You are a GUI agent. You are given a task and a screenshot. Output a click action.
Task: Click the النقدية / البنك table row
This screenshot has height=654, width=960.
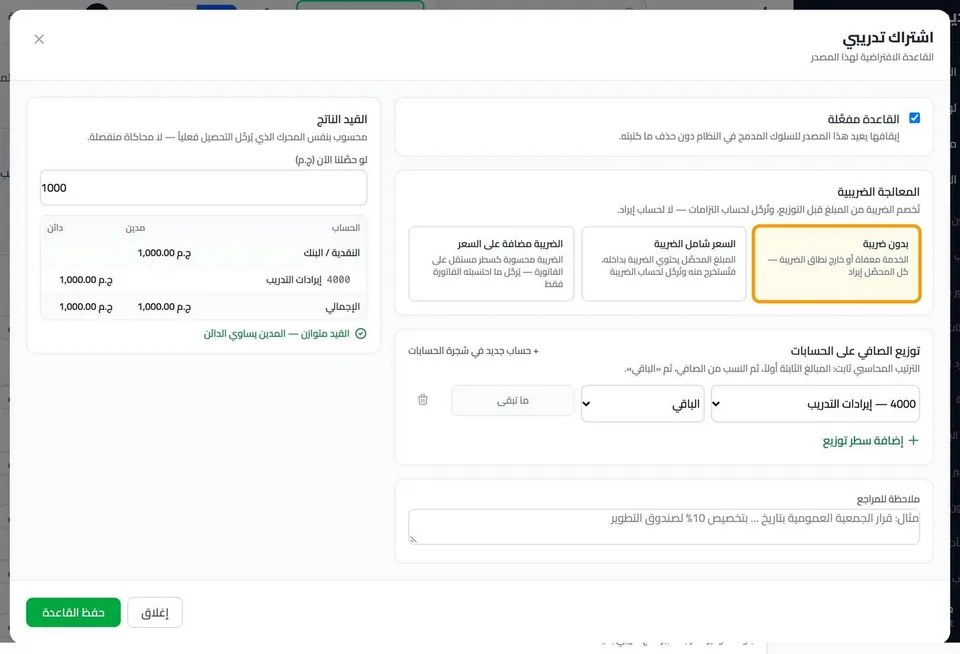pyautogui.click(x=203, y=253)
